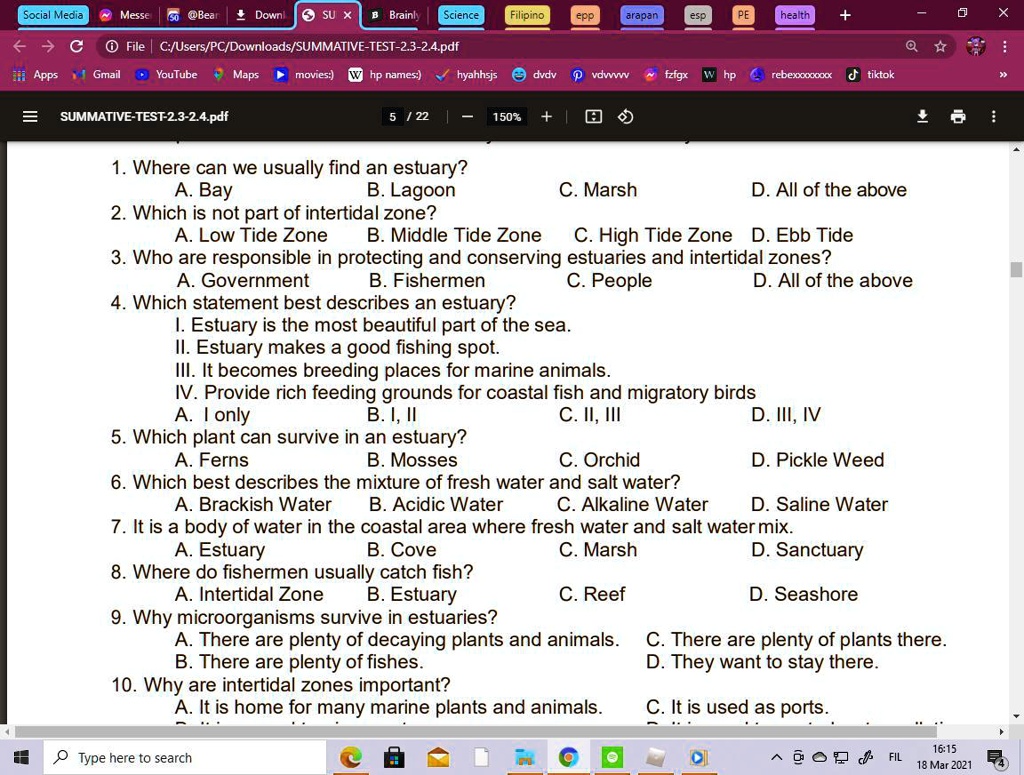
Task: Open the YouTube bookmark icon
Action: click(x=144, y=74)
